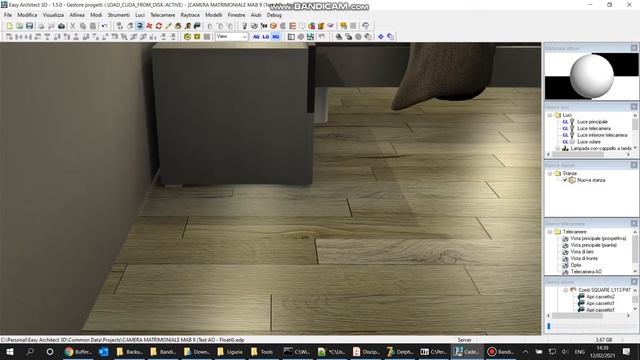This screenshot has width=640, height=360.
Task: Collapse the Stanze tree folder
Action: click(x=550, y=173)
